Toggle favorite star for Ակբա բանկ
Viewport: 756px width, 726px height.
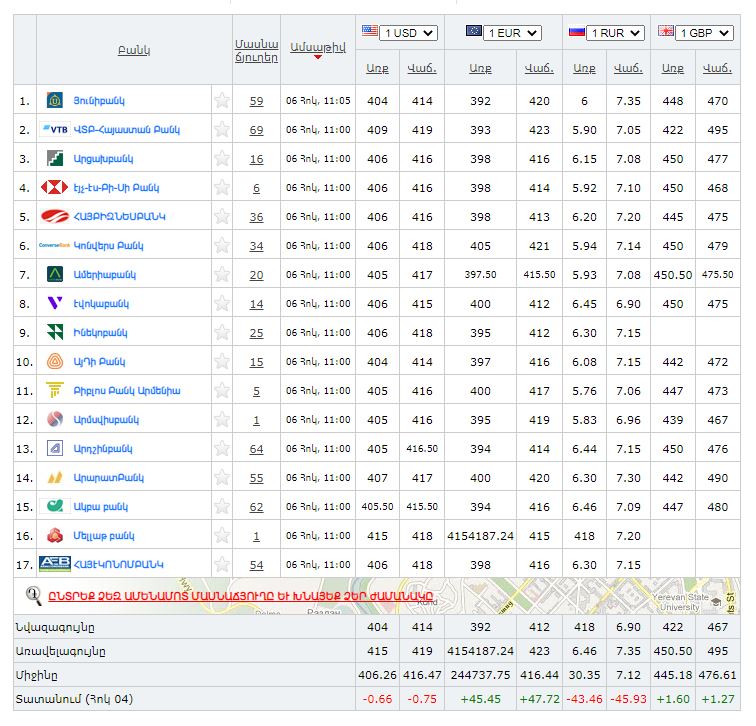222,507
